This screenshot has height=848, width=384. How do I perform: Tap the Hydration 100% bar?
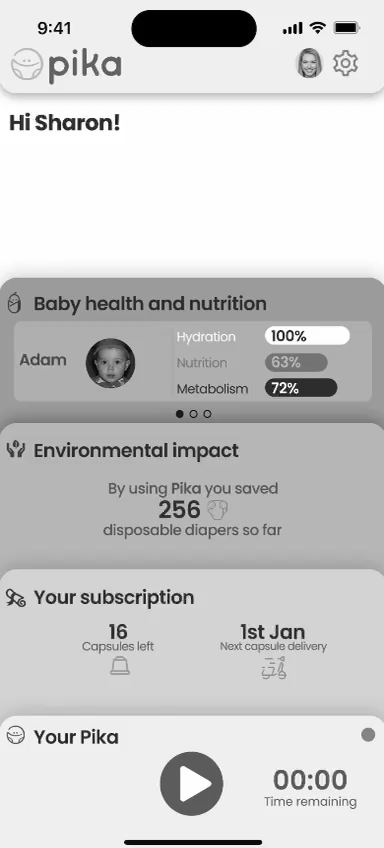point(307,336)
